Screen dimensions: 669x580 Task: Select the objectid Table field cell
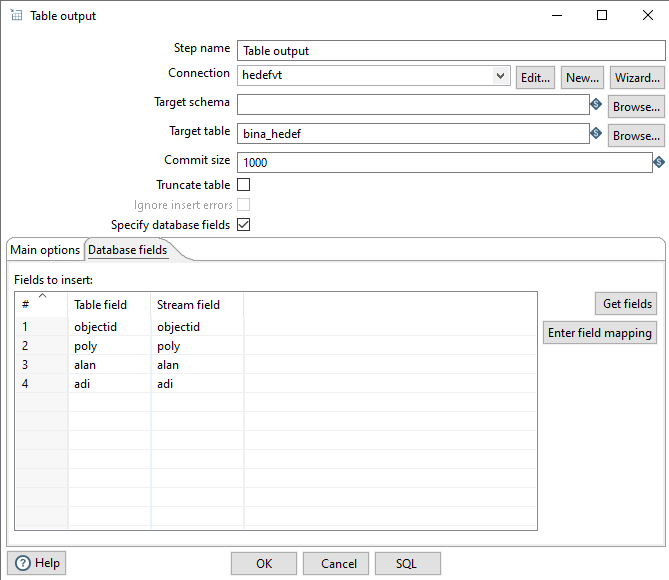coord(109,326)
